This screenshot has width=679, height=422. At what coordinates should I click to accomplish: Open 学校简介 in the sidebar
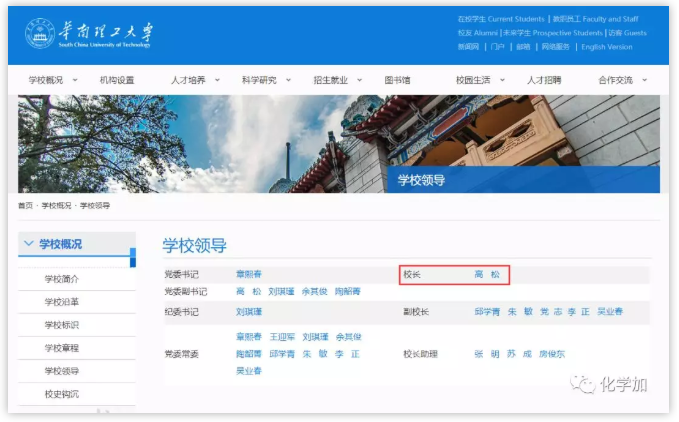point(62,279)
